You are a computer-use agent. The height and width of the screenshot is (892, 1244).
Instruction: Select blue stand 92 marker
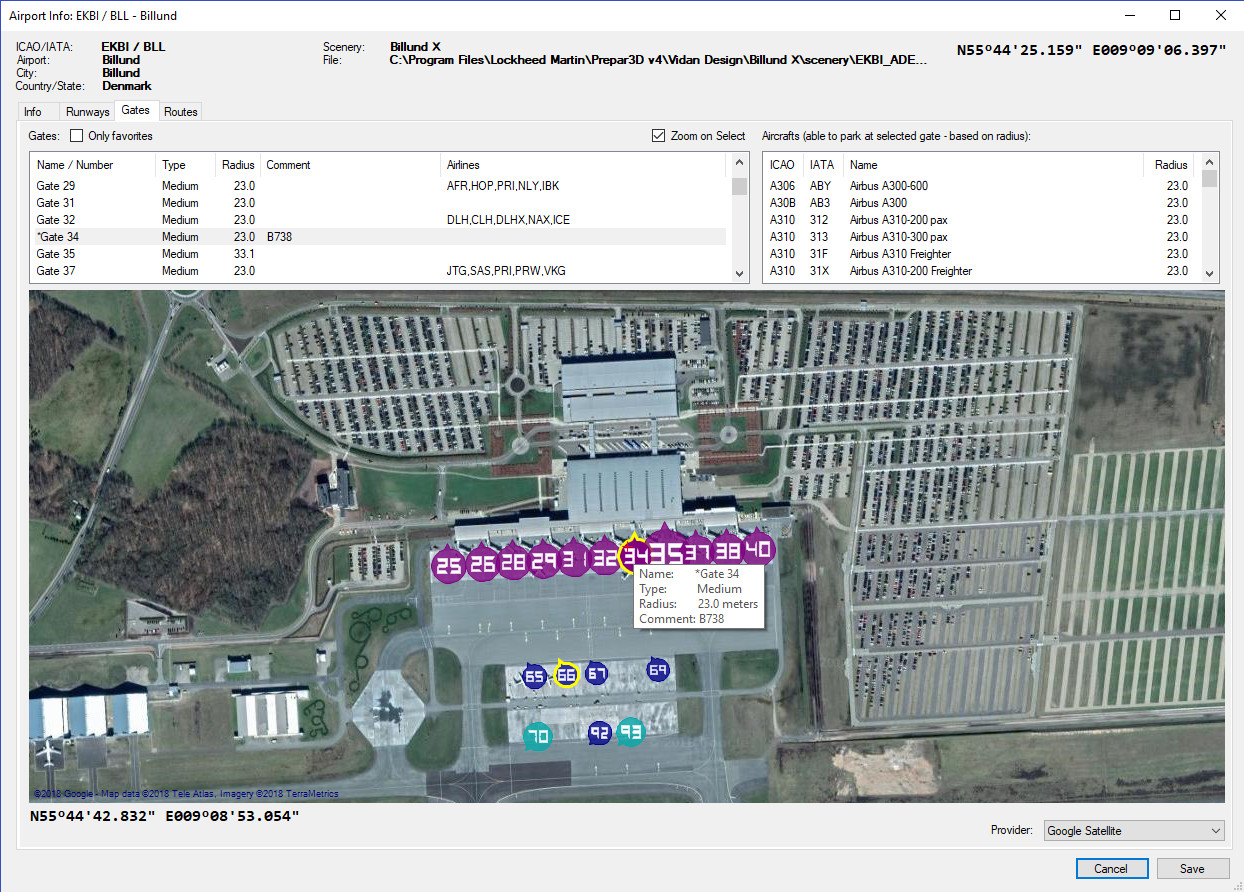[x=599, y=734]
